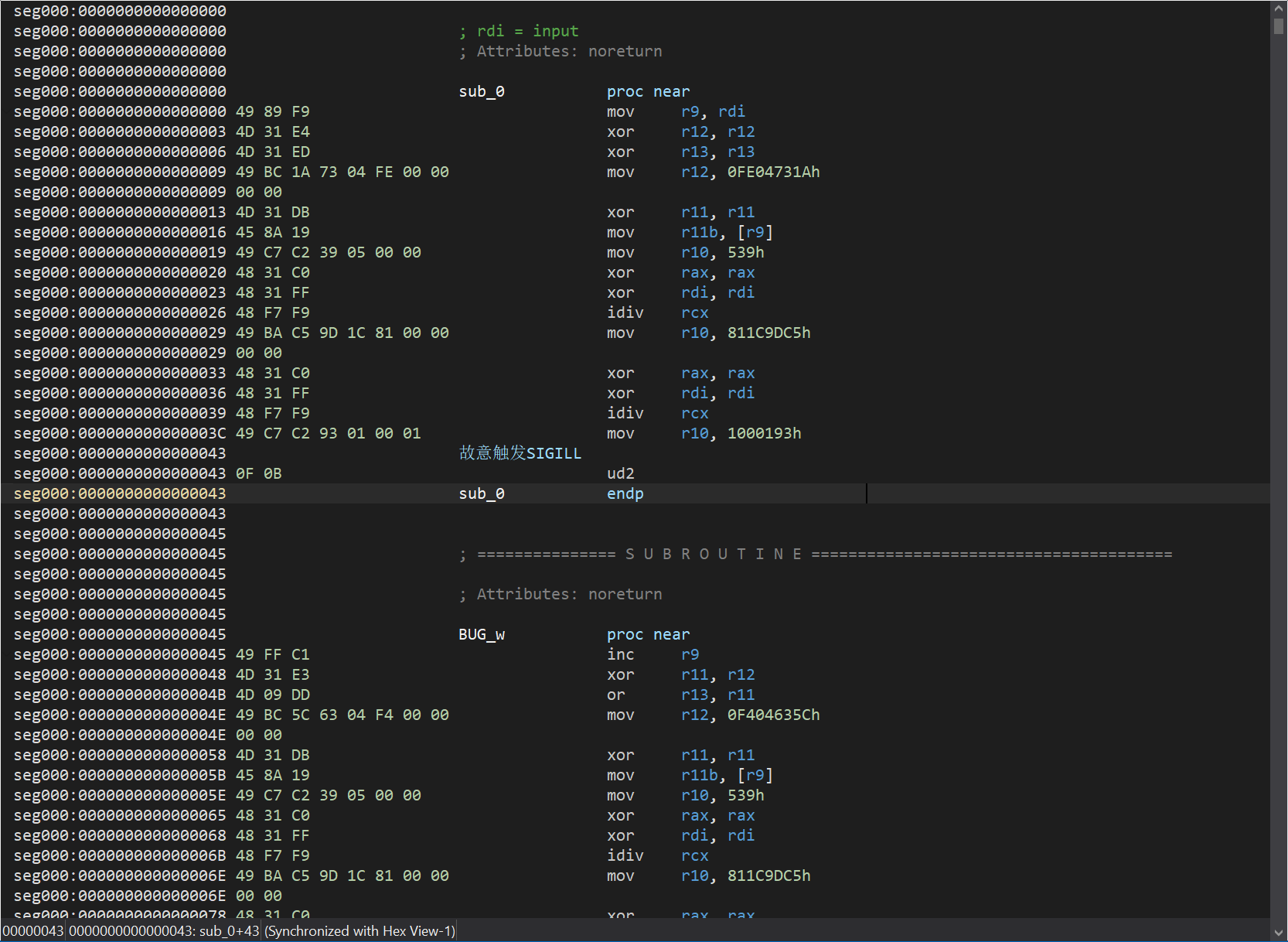Click address seg000:0000000000000016
Screen dimensions: 1288x942
[120, 232]
